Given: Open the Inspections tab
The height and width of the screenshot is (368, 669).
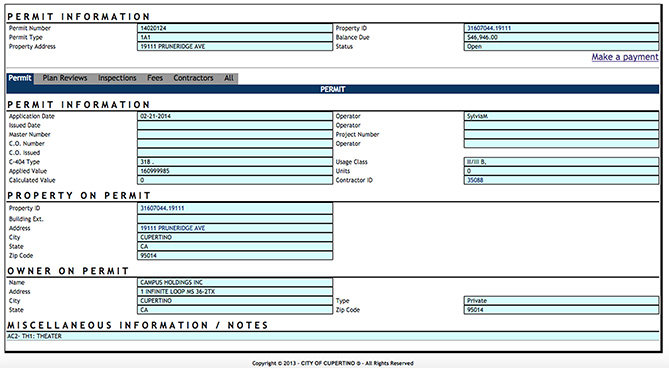Looking at the screenshot, I should click(x=117, y=78).
